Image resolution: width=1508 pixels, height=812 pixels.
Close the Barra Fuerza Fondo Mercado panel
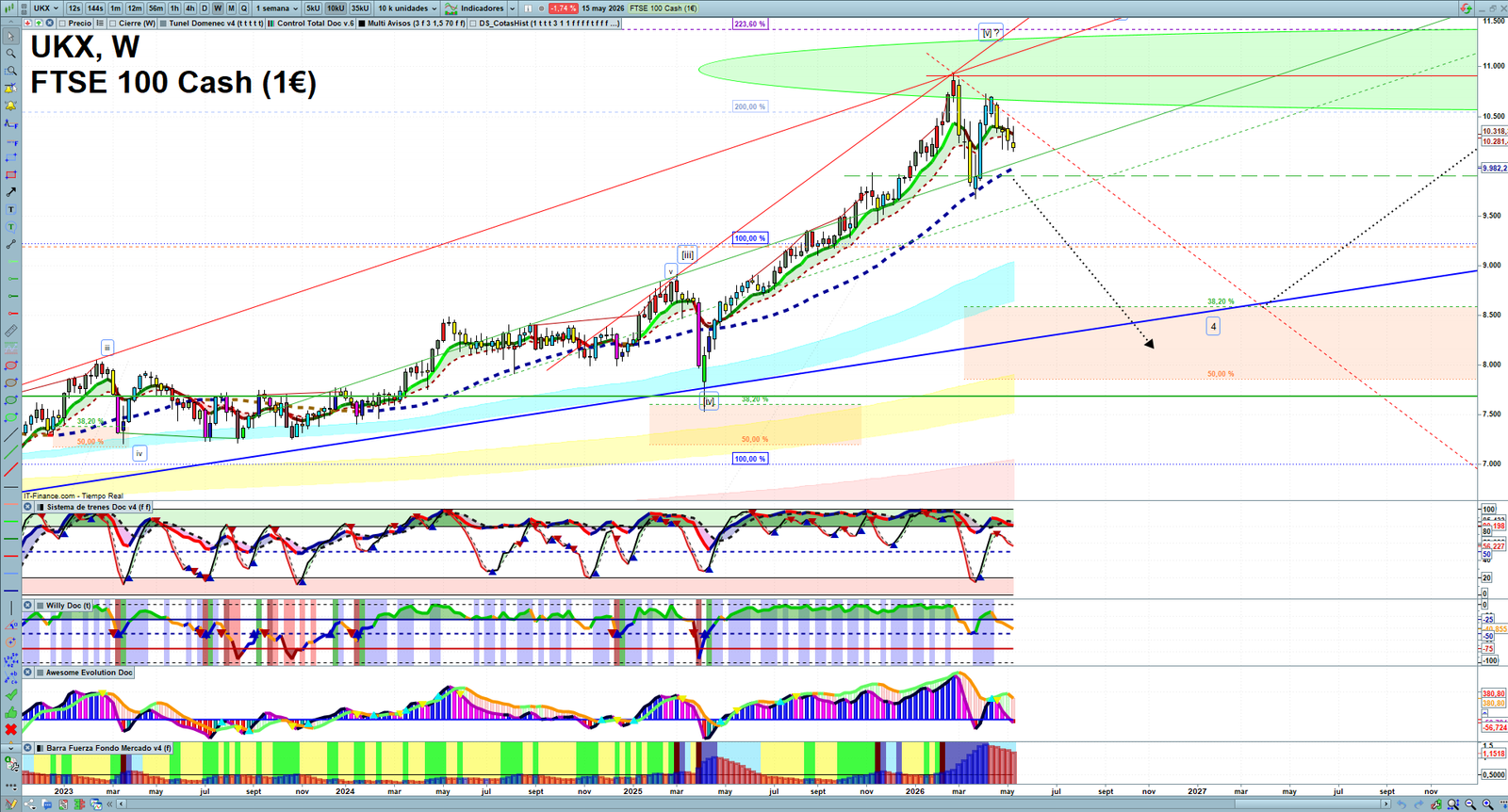coord(28,748)
